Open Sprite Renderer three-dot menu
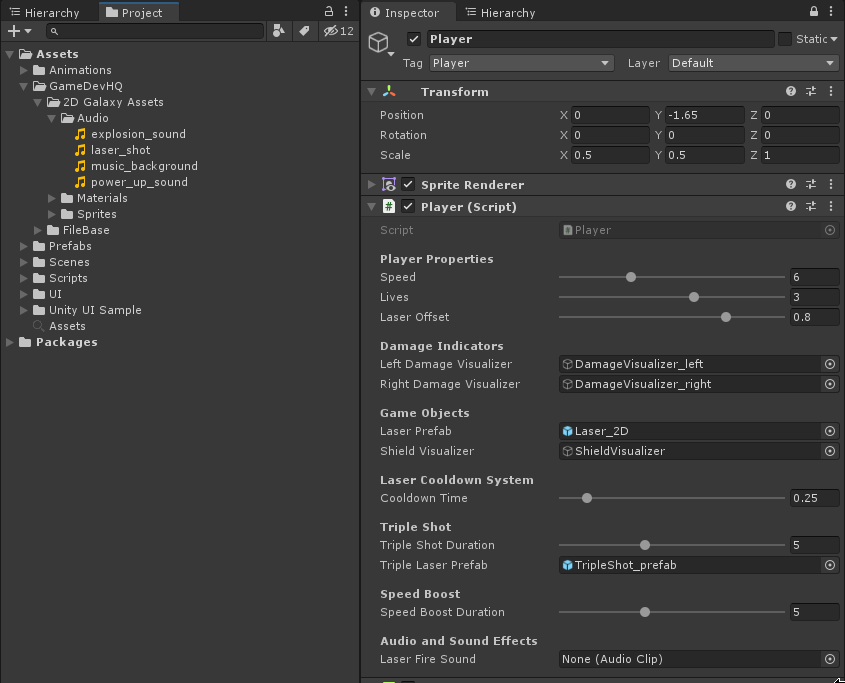845x683 pixels. click(x=831, y=184)
